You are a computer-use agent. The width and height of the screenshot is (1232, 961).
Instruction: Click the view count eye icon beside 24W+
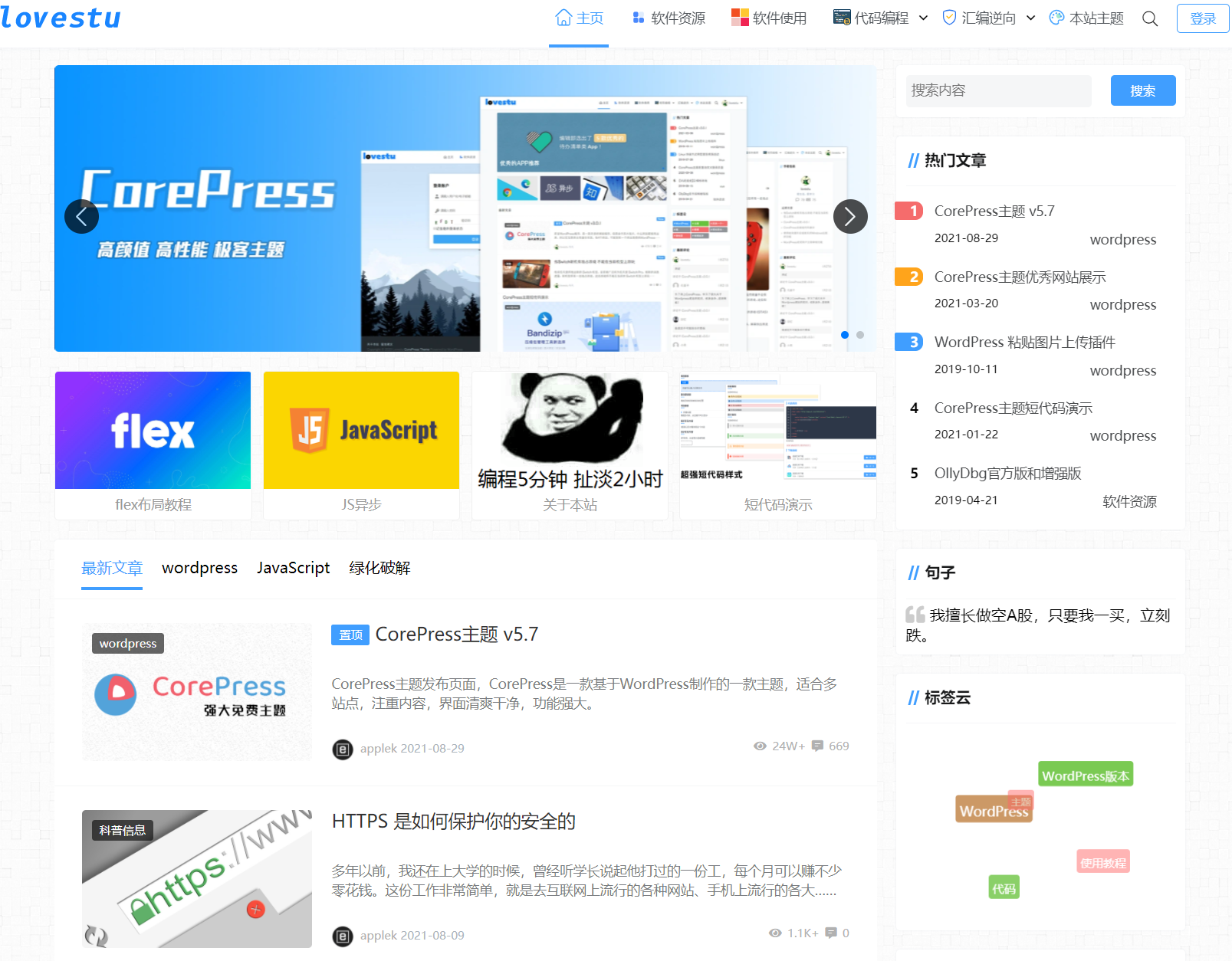click(x=760, y=746)
